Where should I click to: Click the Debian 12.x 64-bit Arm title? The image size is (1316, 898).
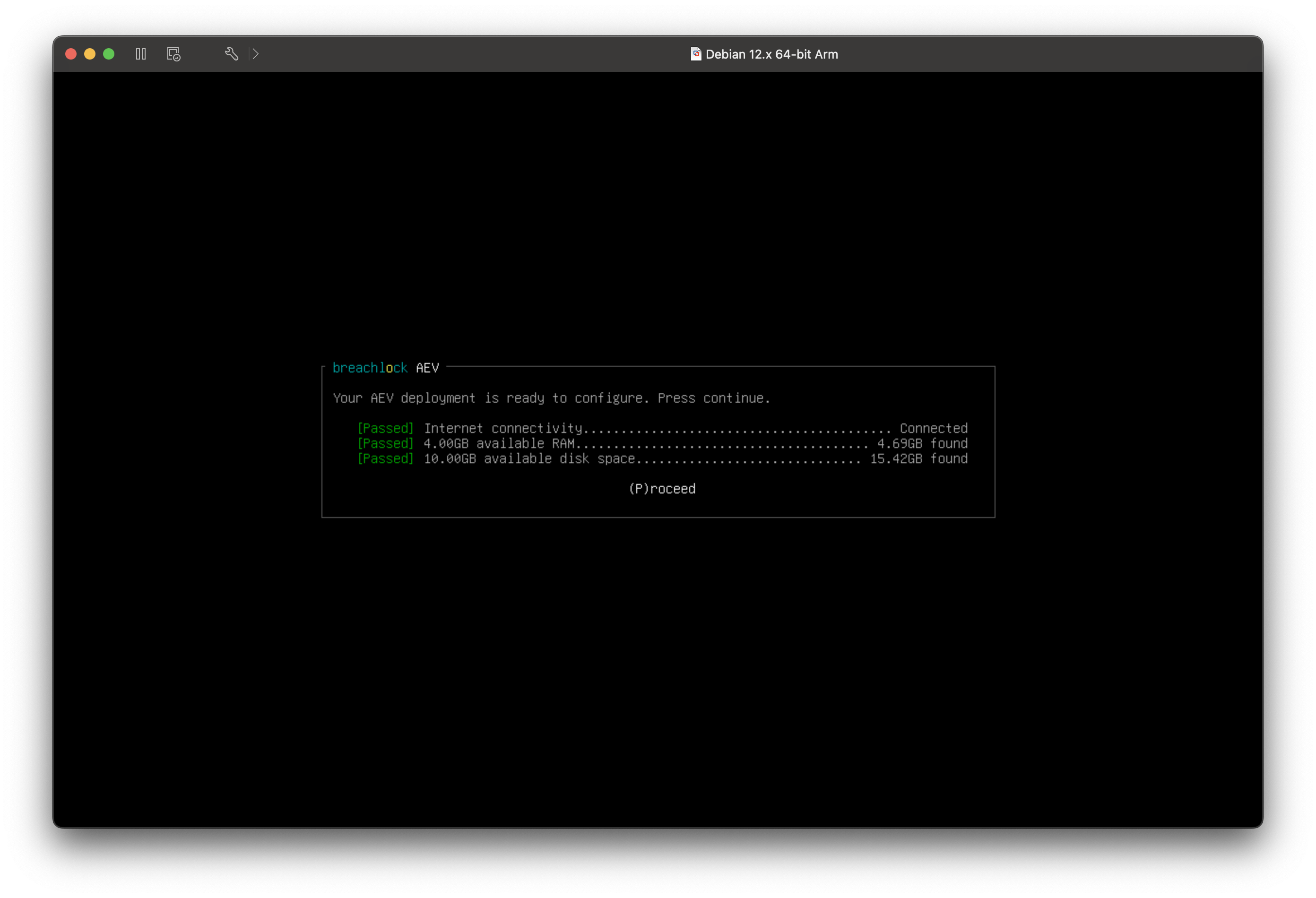click(x=771, y=54)
